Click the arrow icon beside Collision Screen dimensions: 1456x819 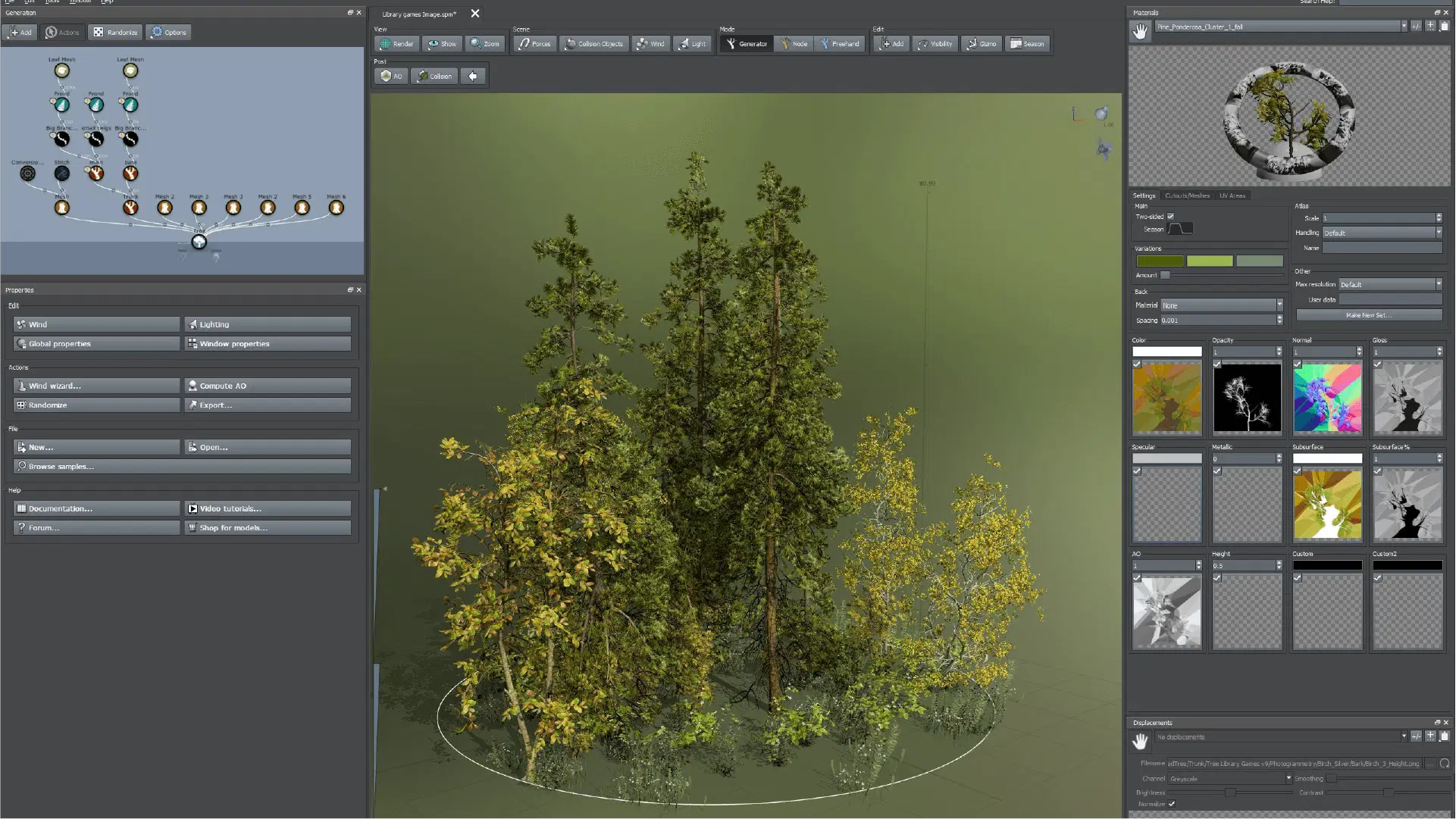pos(473,76)
